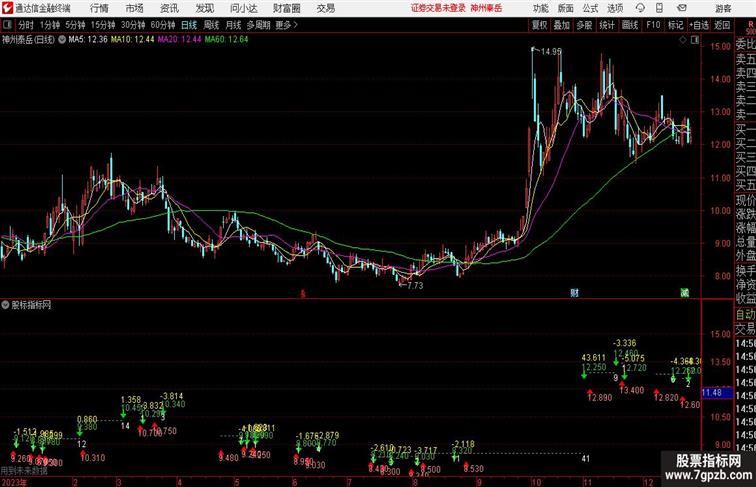Screen dimensions: 756x487
Task: Click the 游客 guest account label
Action: [723, 8]
